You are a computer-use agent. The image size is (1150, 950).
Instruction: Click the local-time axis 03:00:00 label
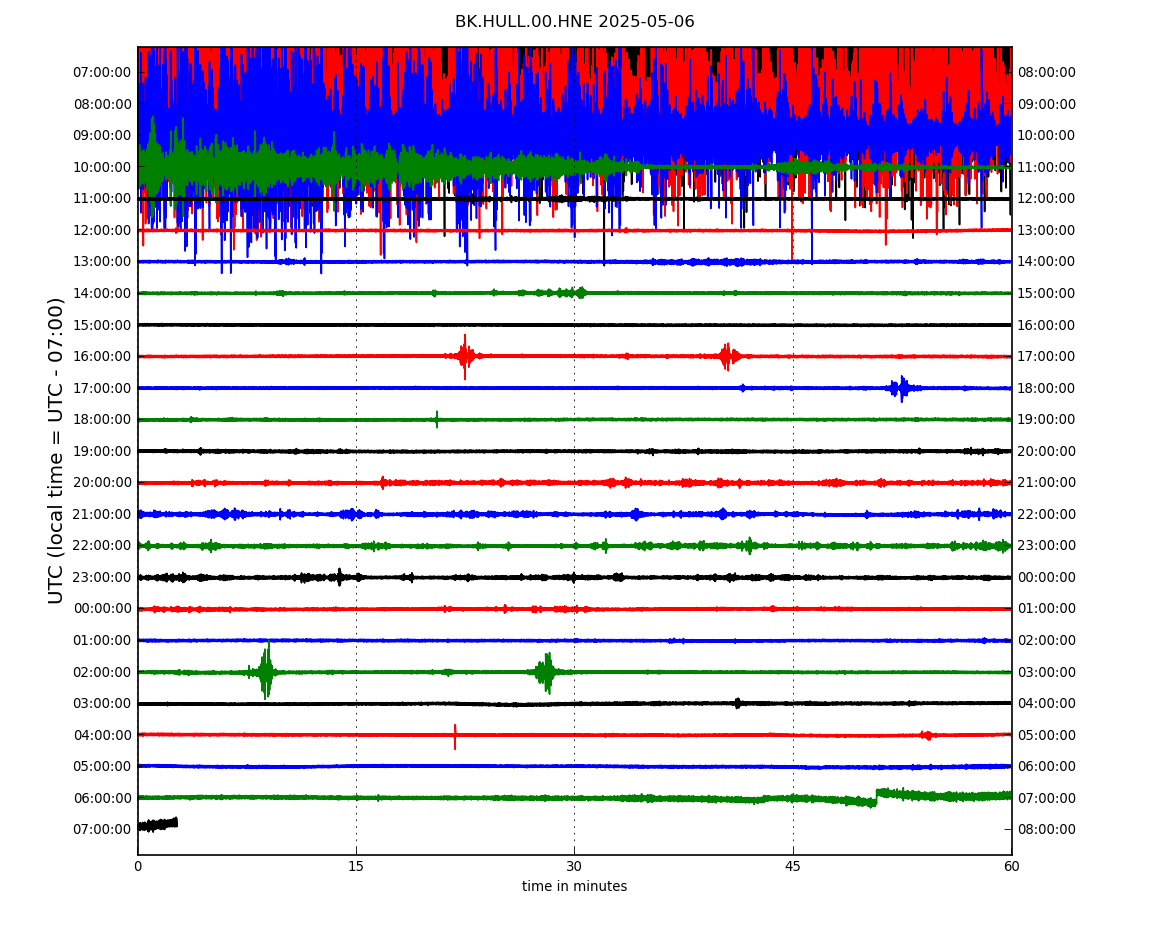tap(1047, 672)
